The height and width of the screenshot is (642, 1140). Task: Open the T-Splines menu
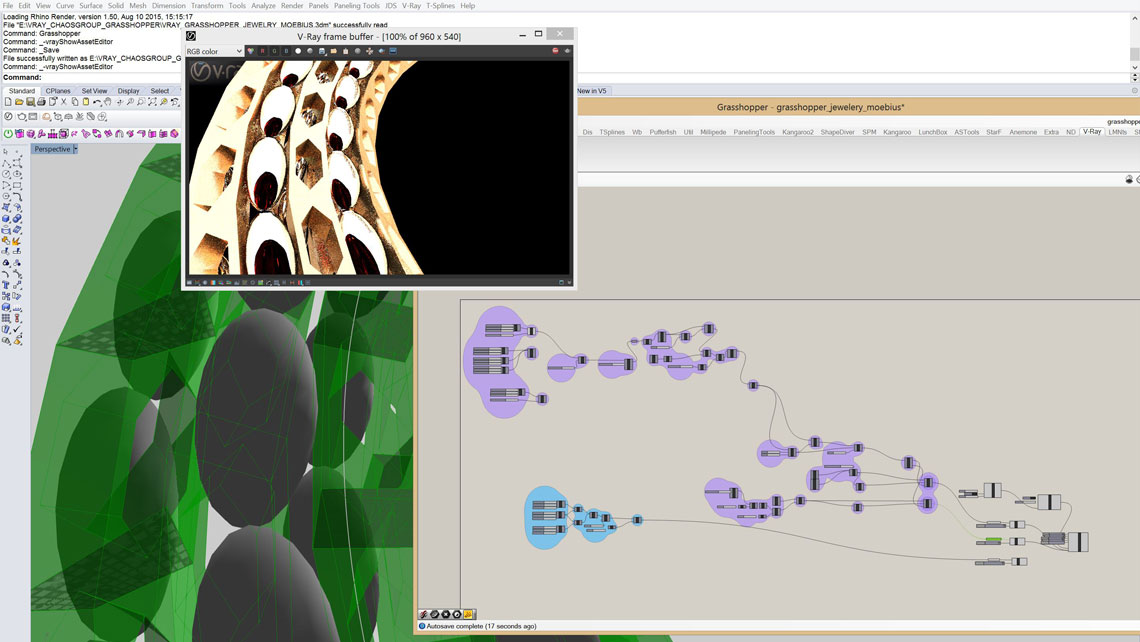[x=441, y=5]
